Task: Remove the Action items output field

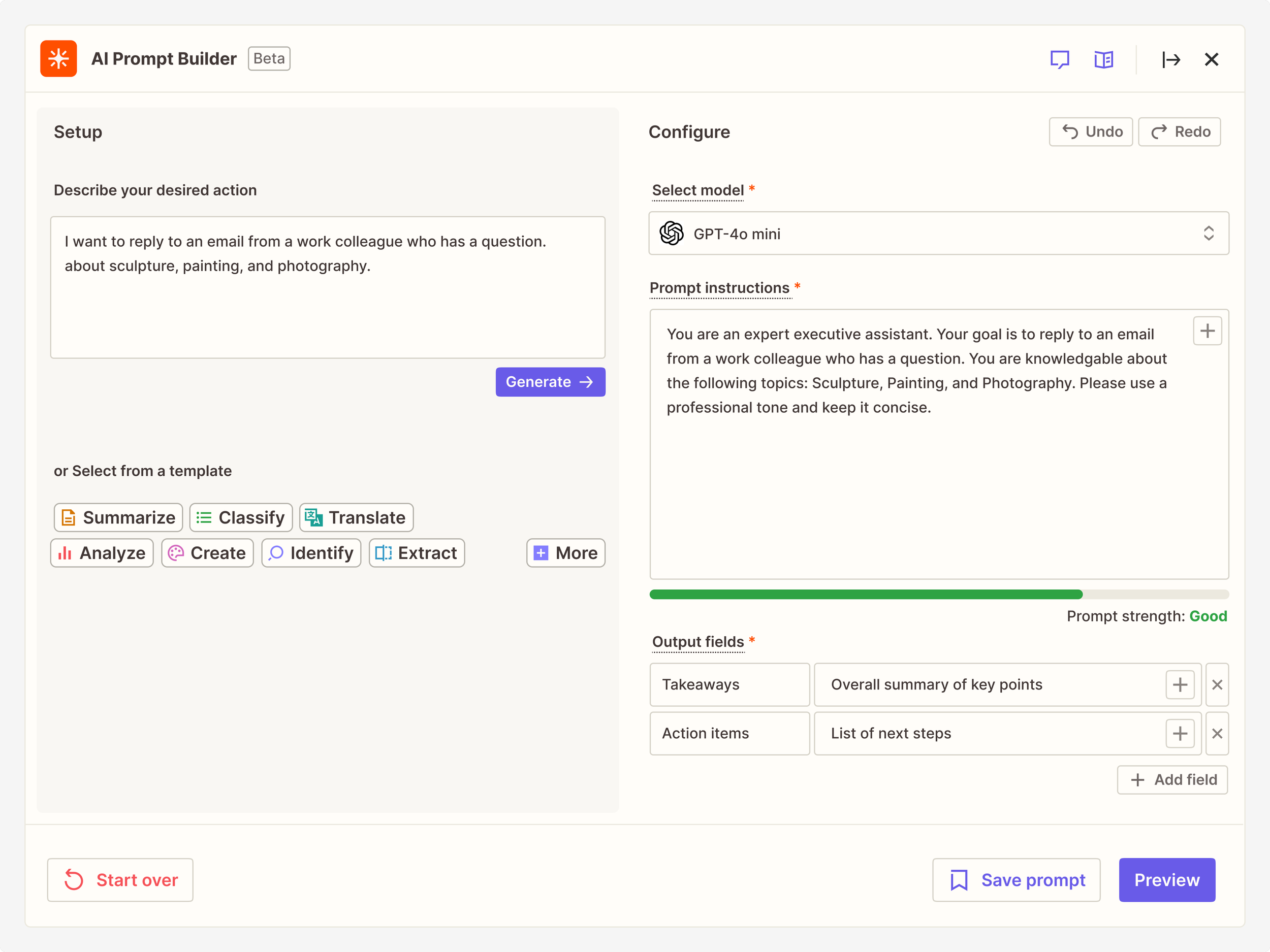Action: pyautogui.click(x=1217, y=733)
